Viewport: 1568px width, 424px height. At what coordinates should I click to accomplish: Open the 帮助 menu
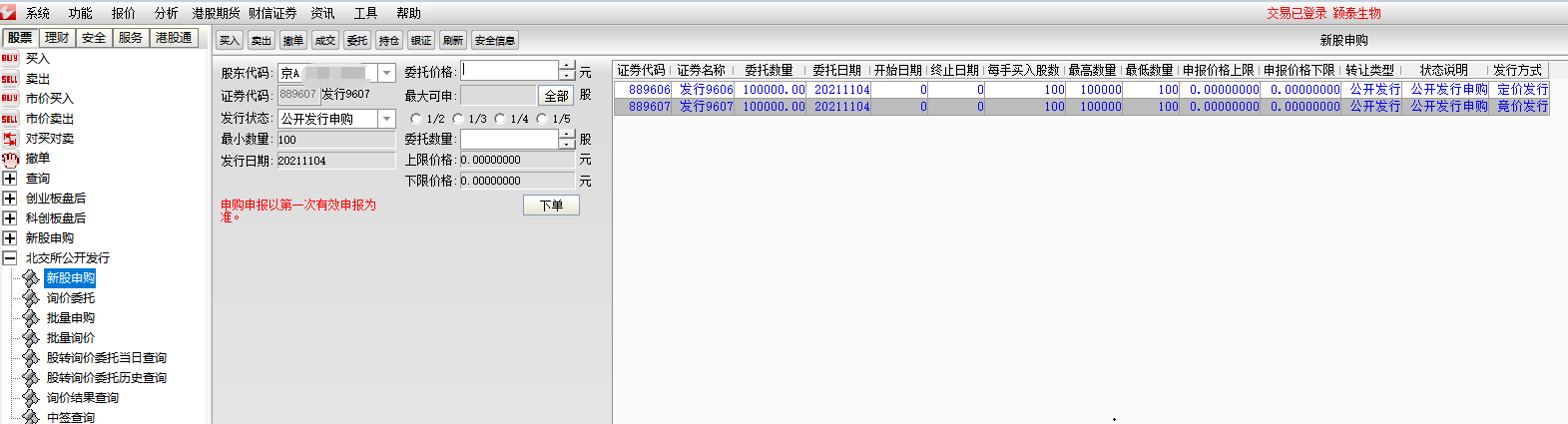[409, 13]
